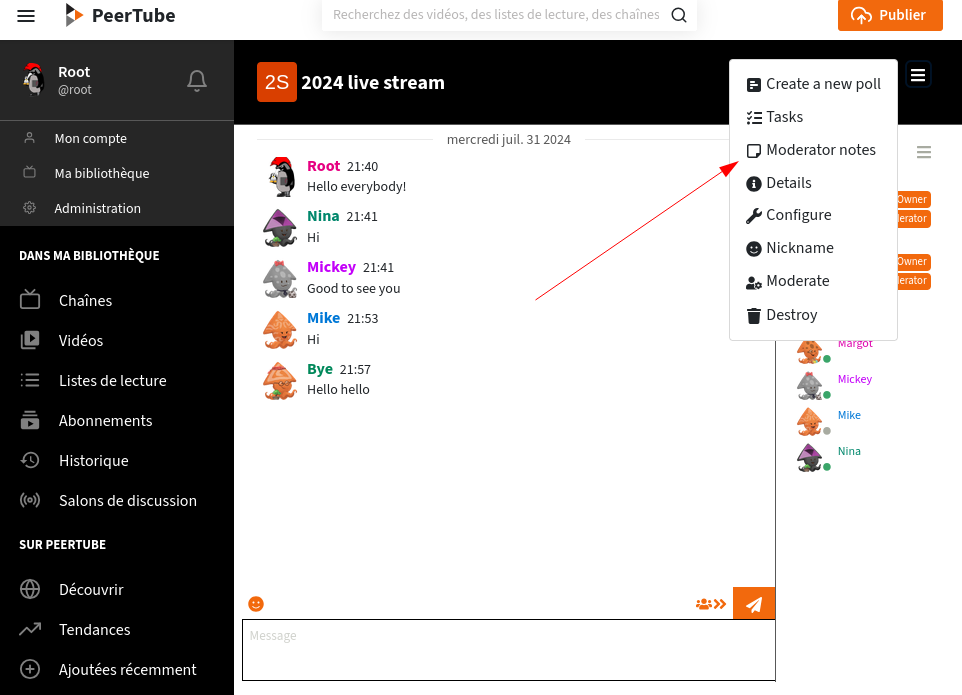Send the chat message with the paper plane icon
This screenshot has width=962, height=695.
tap(754, 603)
